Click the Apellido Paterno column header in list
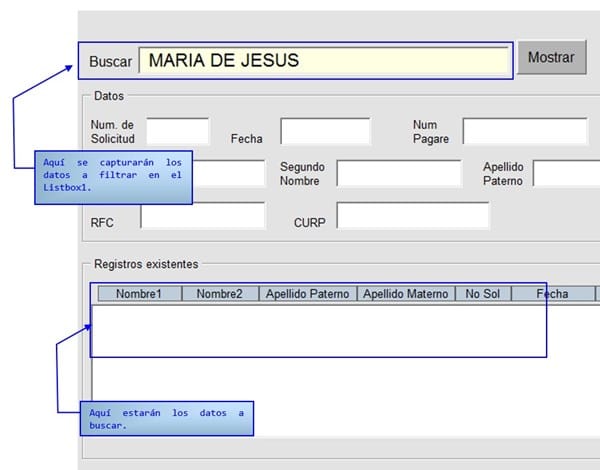 (307, 294)
